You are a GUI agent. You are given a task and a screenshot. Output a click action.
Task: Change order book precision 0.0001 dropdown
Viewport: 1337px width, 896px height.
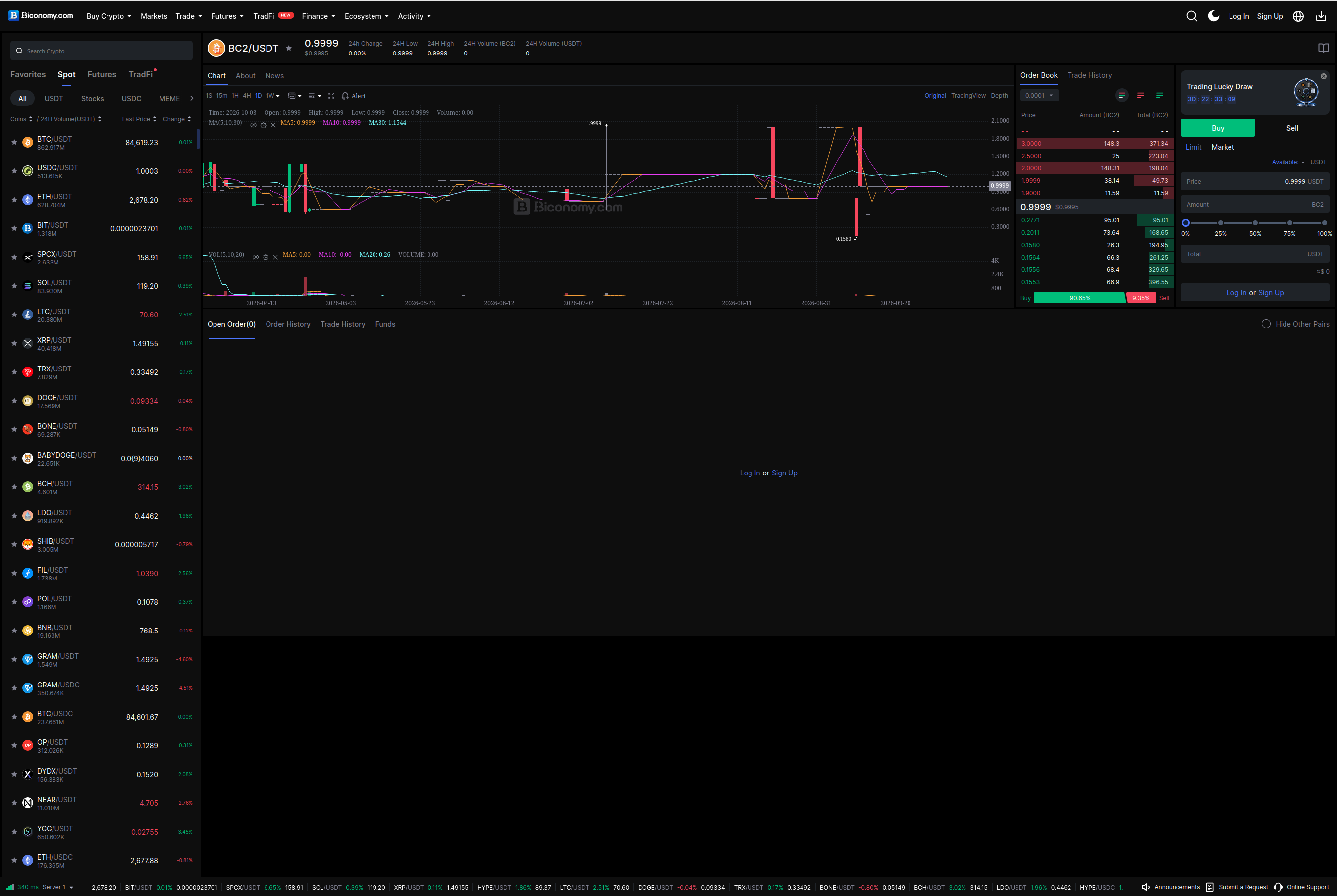pyautogui.click(x=1039, y=96)
